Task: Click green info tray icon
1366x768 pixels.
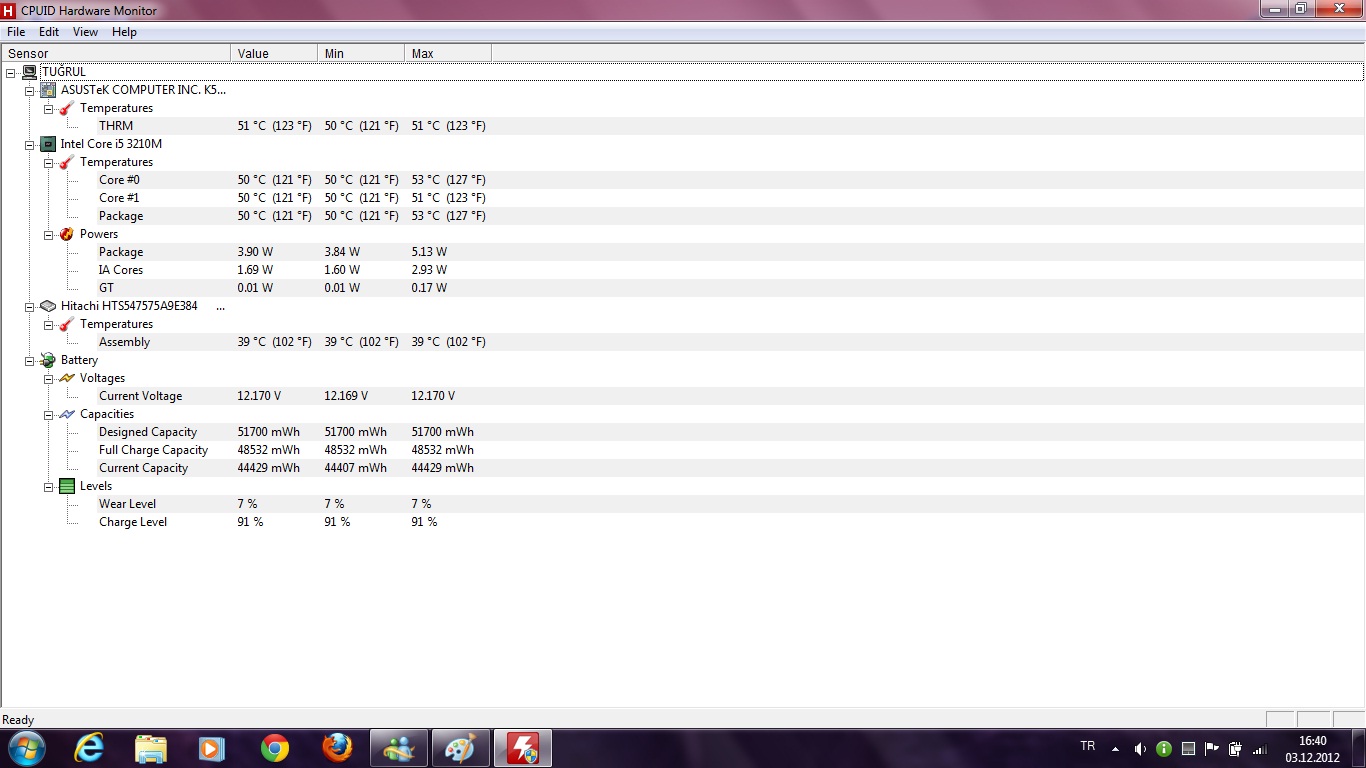Action: 1164,748
